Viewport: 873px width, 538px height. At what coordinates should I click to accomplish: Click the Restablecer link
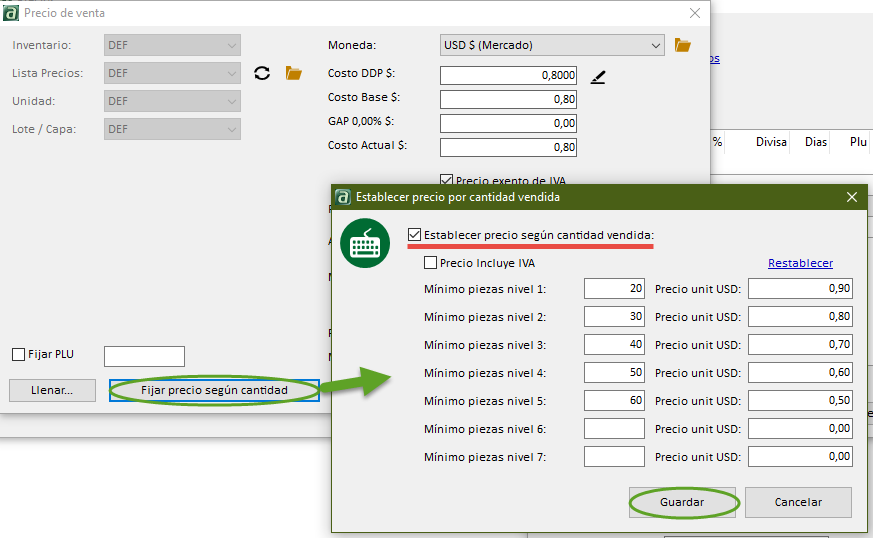click(800, 263)
